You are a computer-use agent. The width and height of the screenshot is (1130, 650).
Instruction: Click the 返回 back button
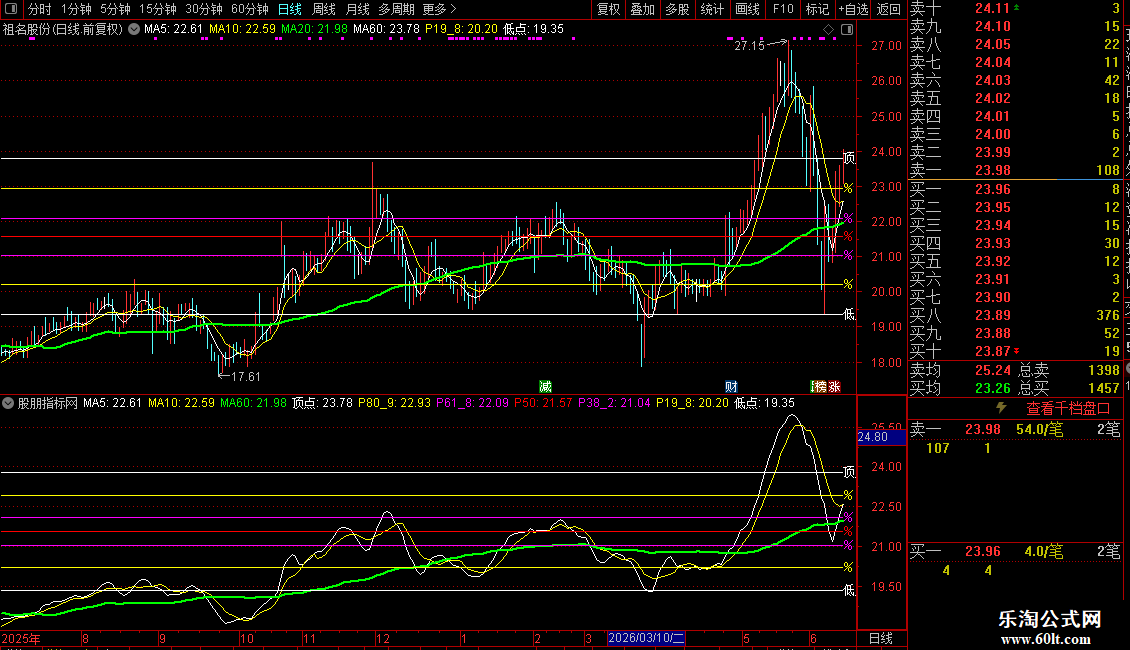889,9
